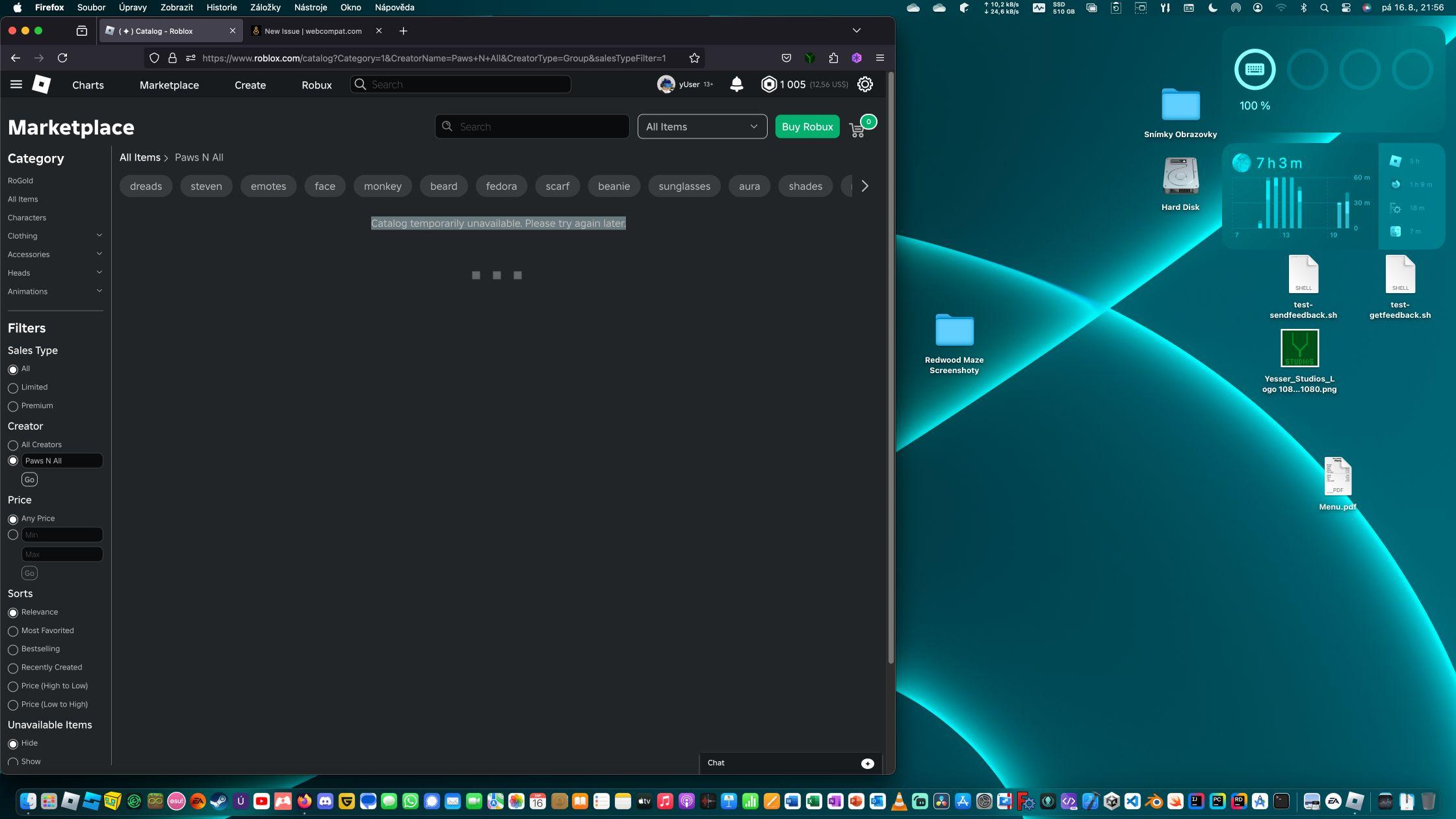1456x819 pixels.
Task: Open the shopping cart icon
Action: tap(857, 130)
